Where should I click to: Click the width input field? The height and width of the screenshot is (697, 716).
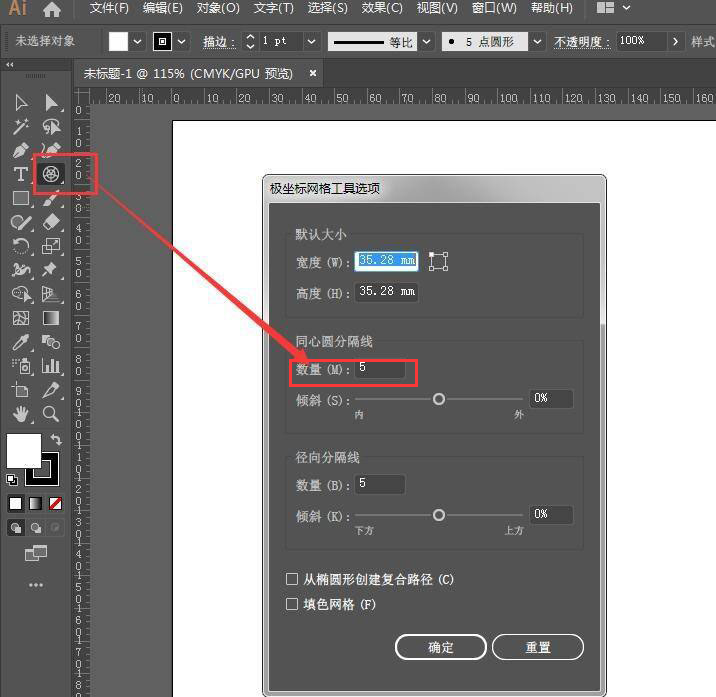click(386, 261)
